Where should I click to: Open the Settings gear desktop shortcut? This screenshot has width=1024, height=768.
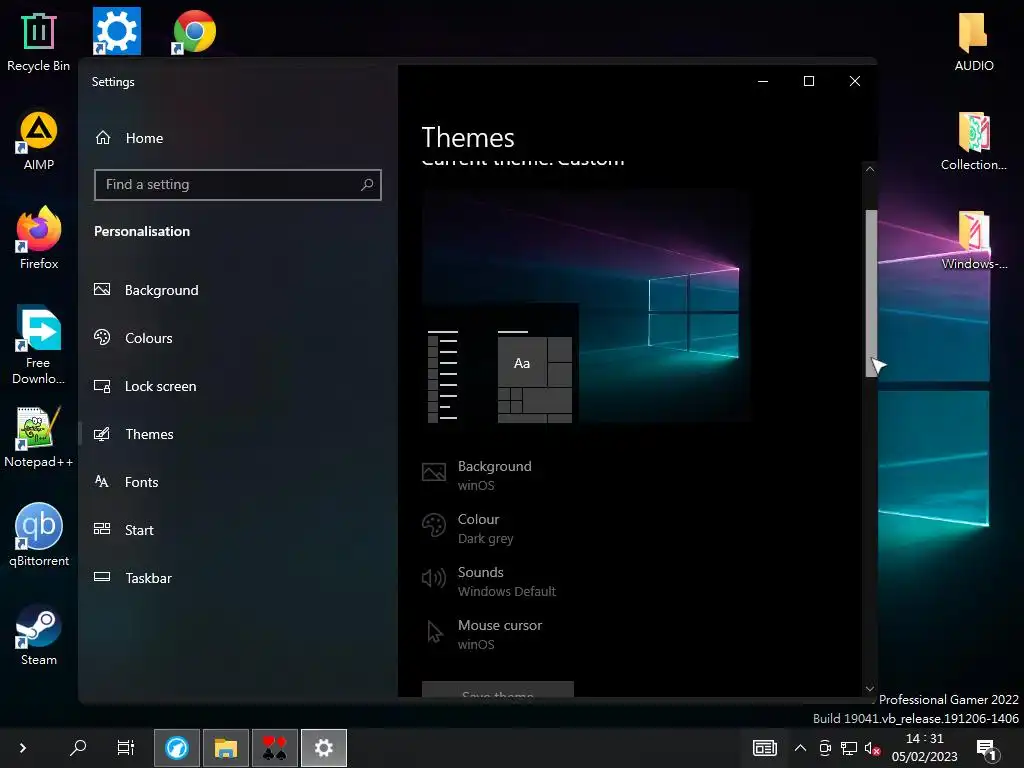(x=117, y=31)
